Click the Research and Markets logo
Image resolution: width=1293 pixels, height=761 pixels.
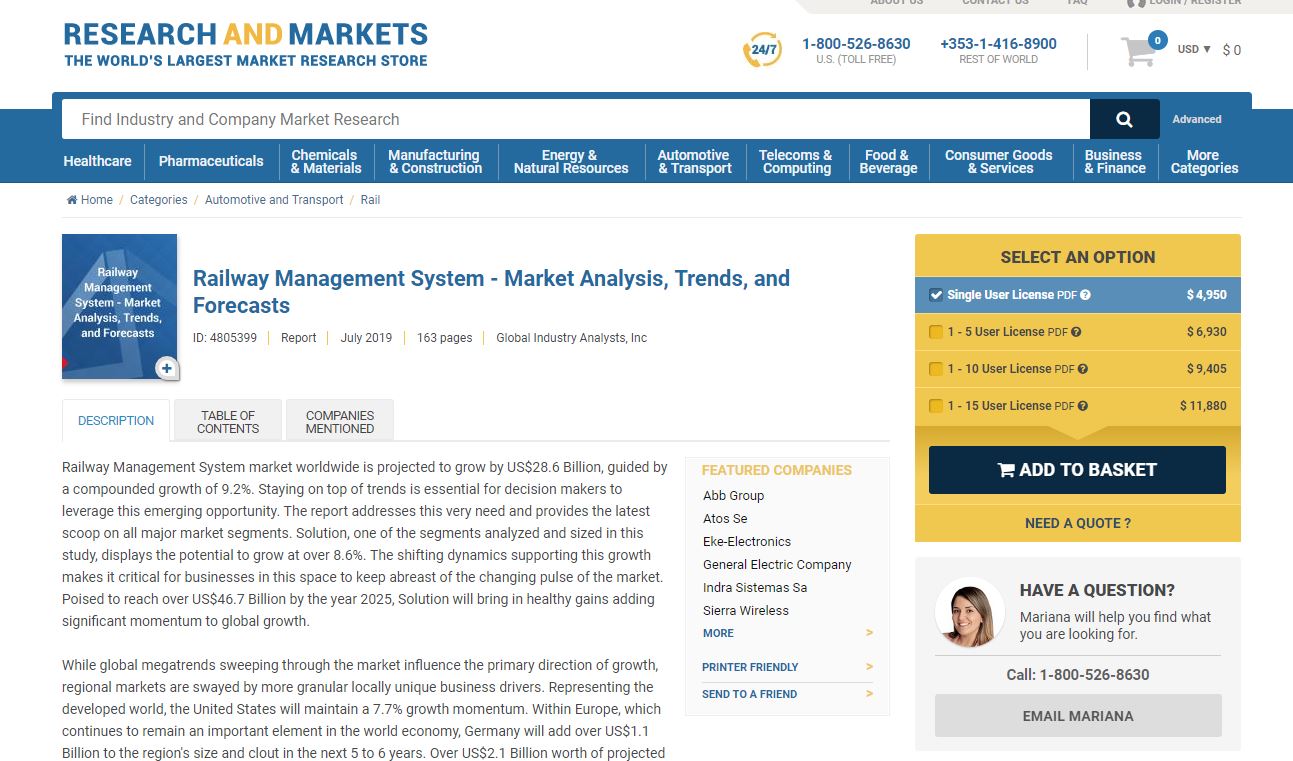(x=245, y=45)
